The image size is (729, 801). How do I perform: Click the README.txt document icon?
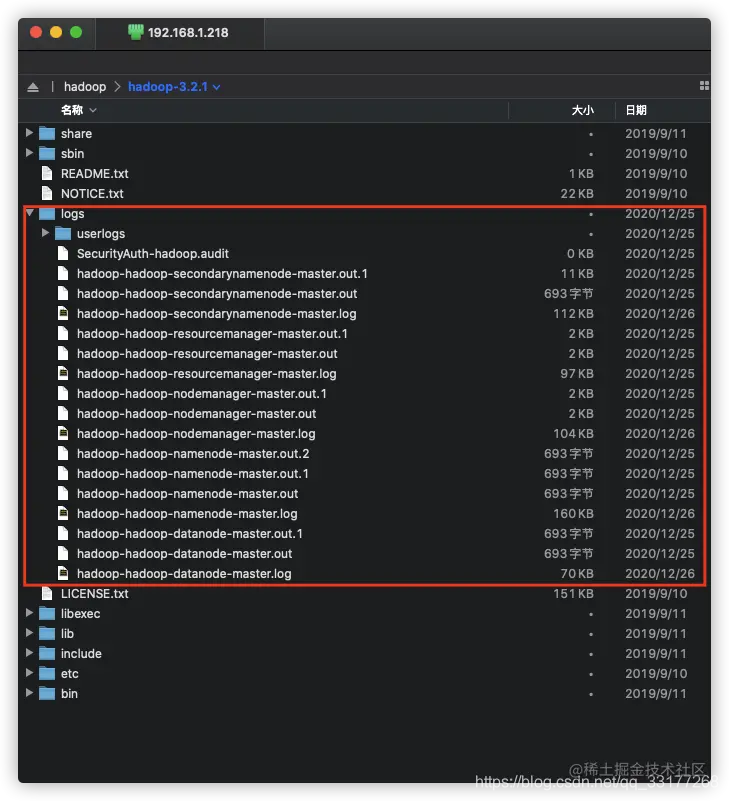[x=47, y=173]
